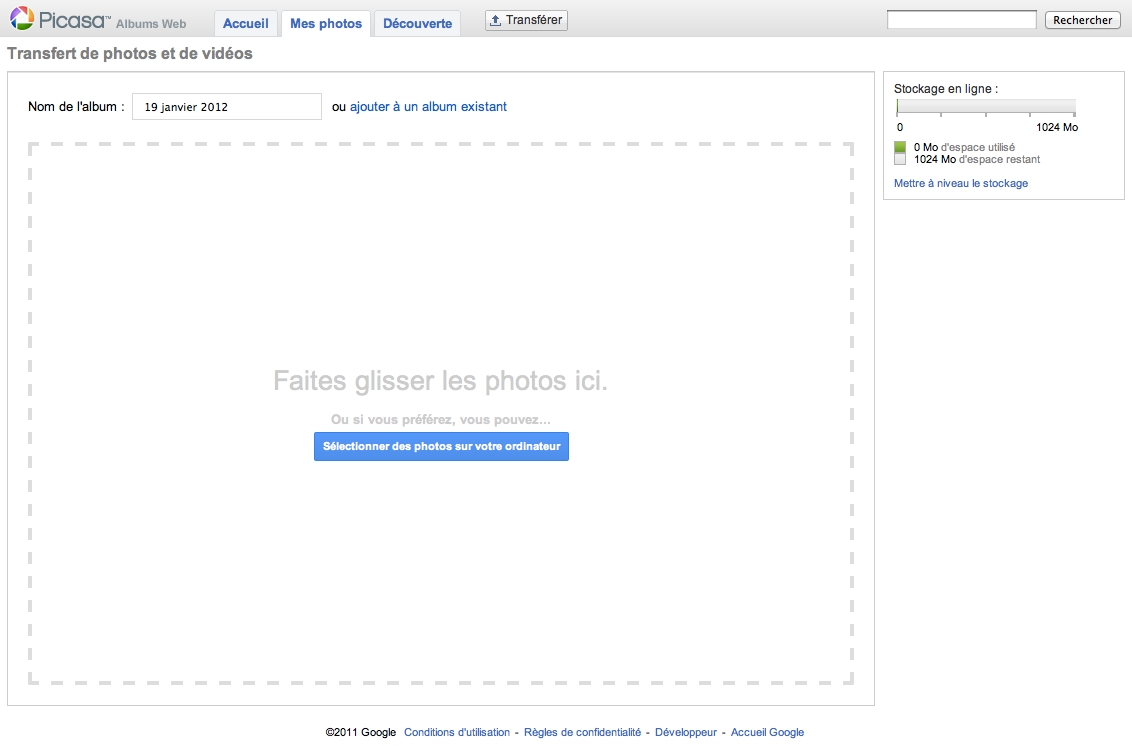Go to the Découverte tab
The height and width of the screenshot is (746, 1132).
[x=417, y=23]
